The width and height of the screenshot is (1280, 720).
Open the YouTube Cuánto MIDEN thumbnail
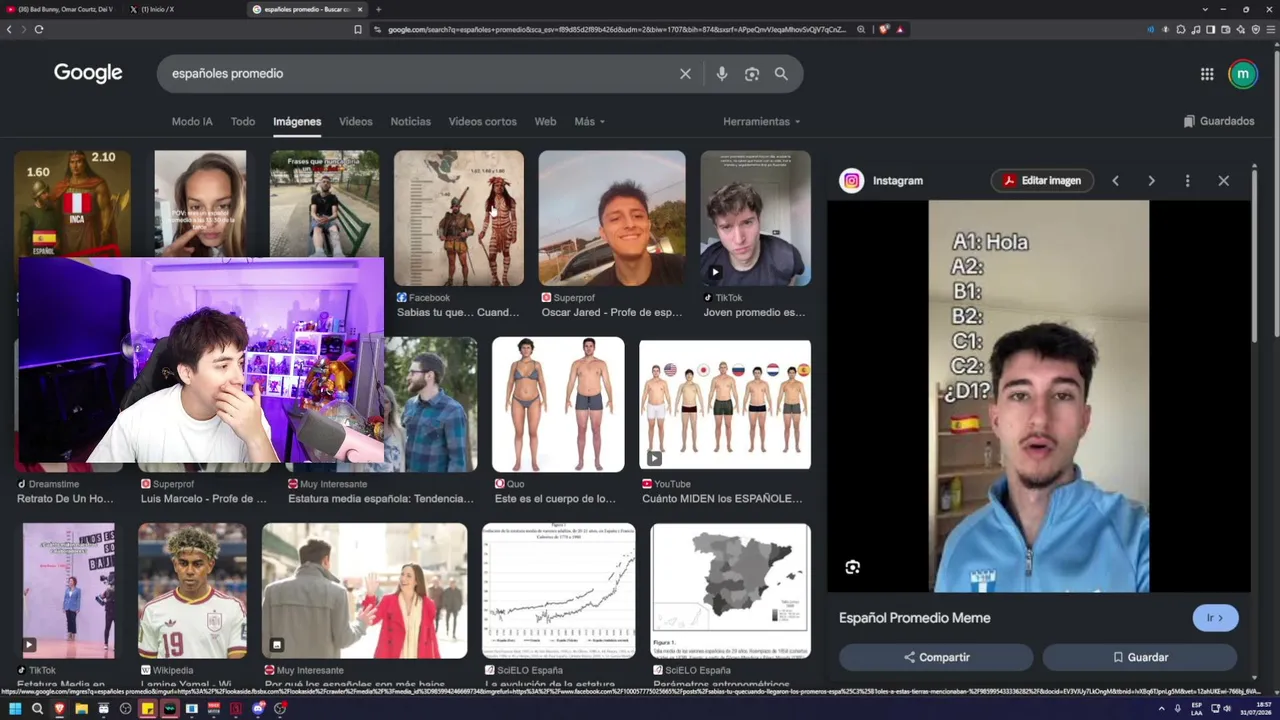coord(725,404)
